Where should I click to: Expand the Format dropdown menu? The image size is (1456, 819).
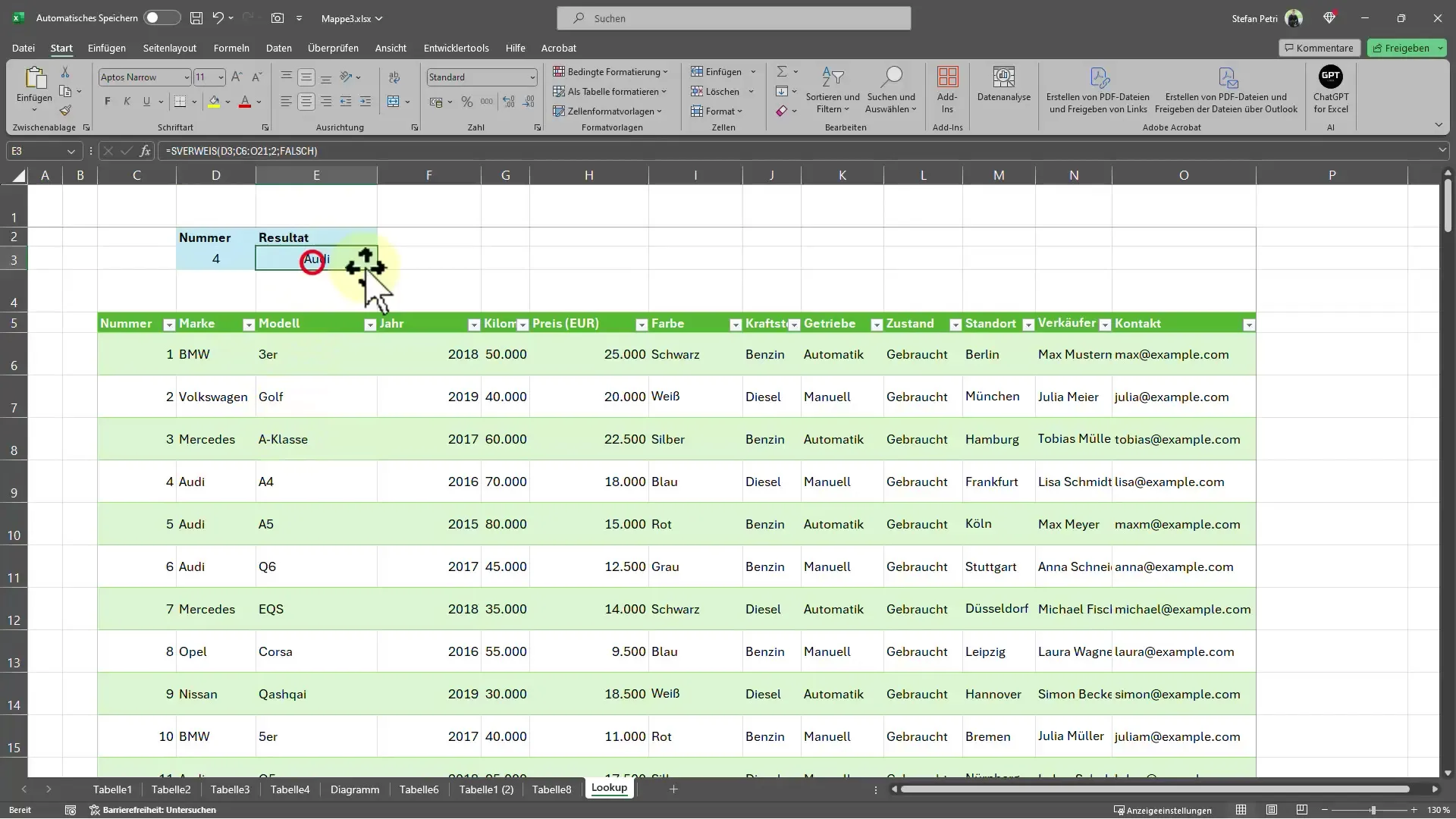tap(721, 111)
